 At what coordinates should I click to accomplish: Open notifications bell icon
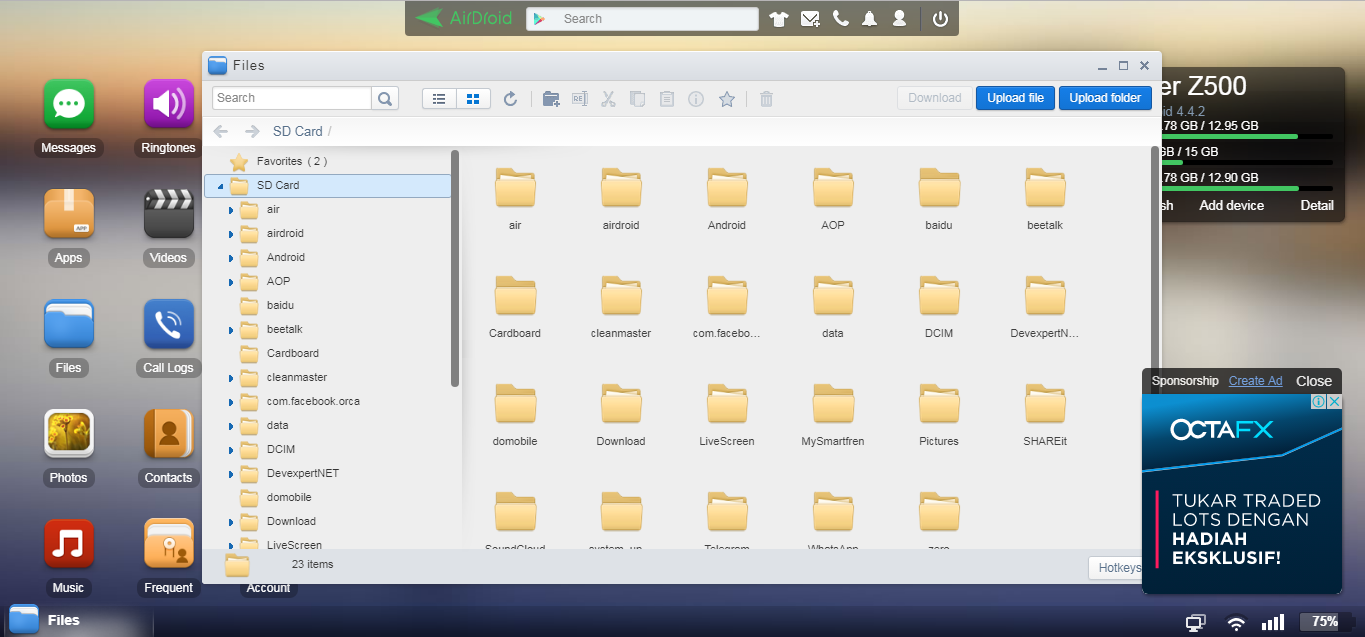coord(870,19)
